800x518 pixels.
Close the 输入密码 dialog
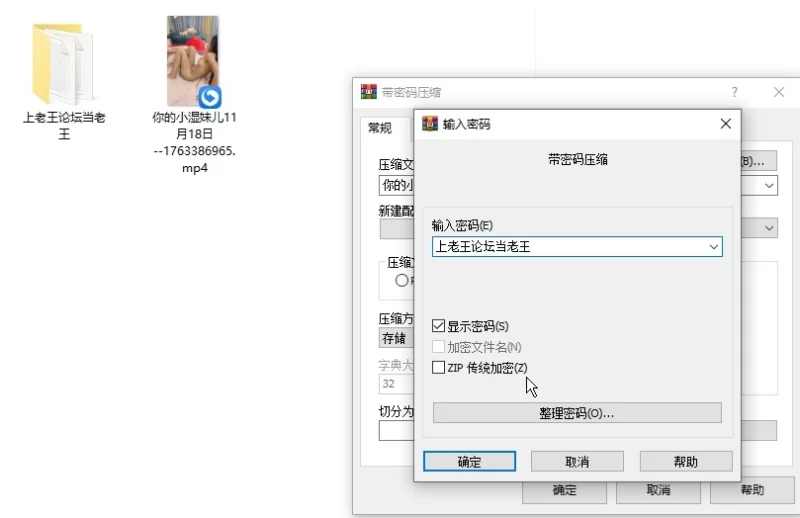pyautogui.click(x=726, y=124)
